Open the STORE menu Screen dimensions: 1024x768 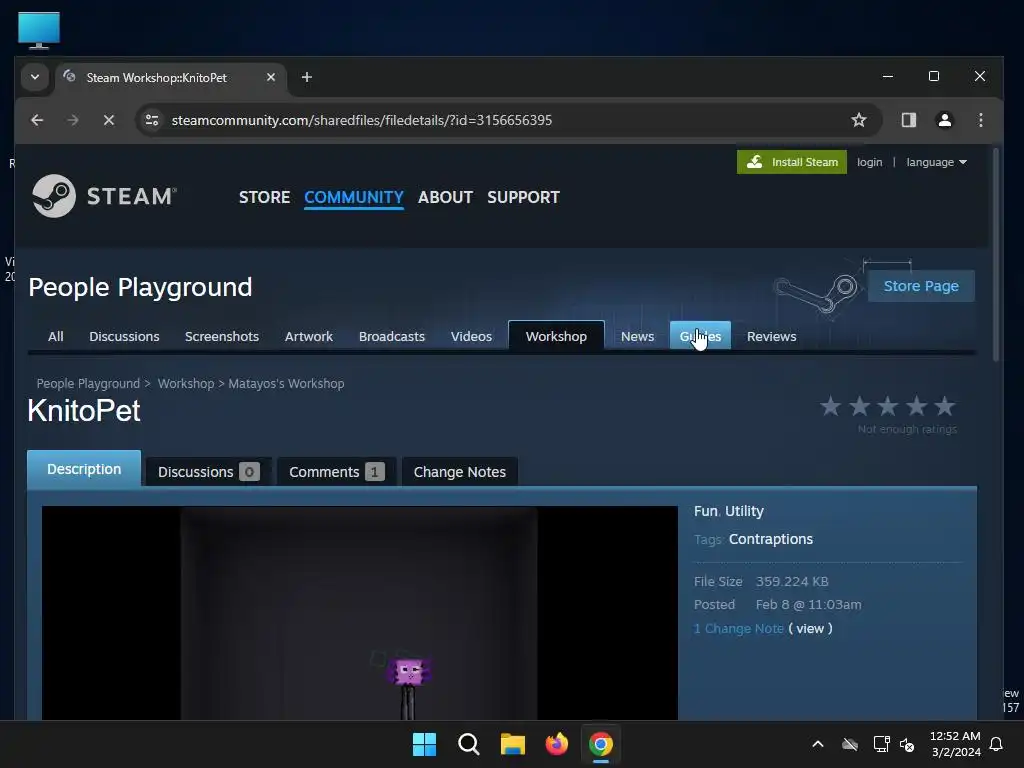click(264, 197)
